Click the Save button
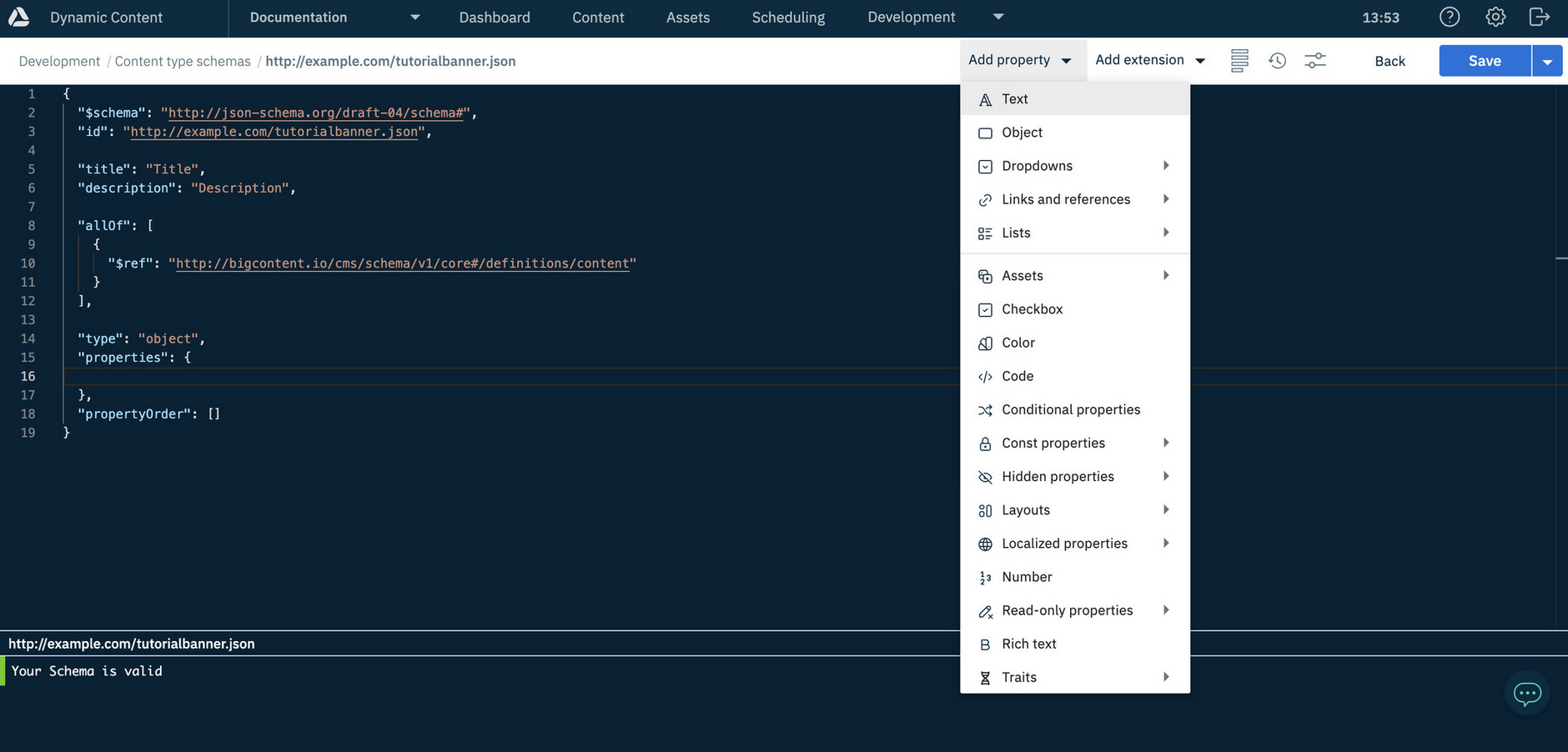Viewport: 1568px width, 752px height. click(1485, 61)
